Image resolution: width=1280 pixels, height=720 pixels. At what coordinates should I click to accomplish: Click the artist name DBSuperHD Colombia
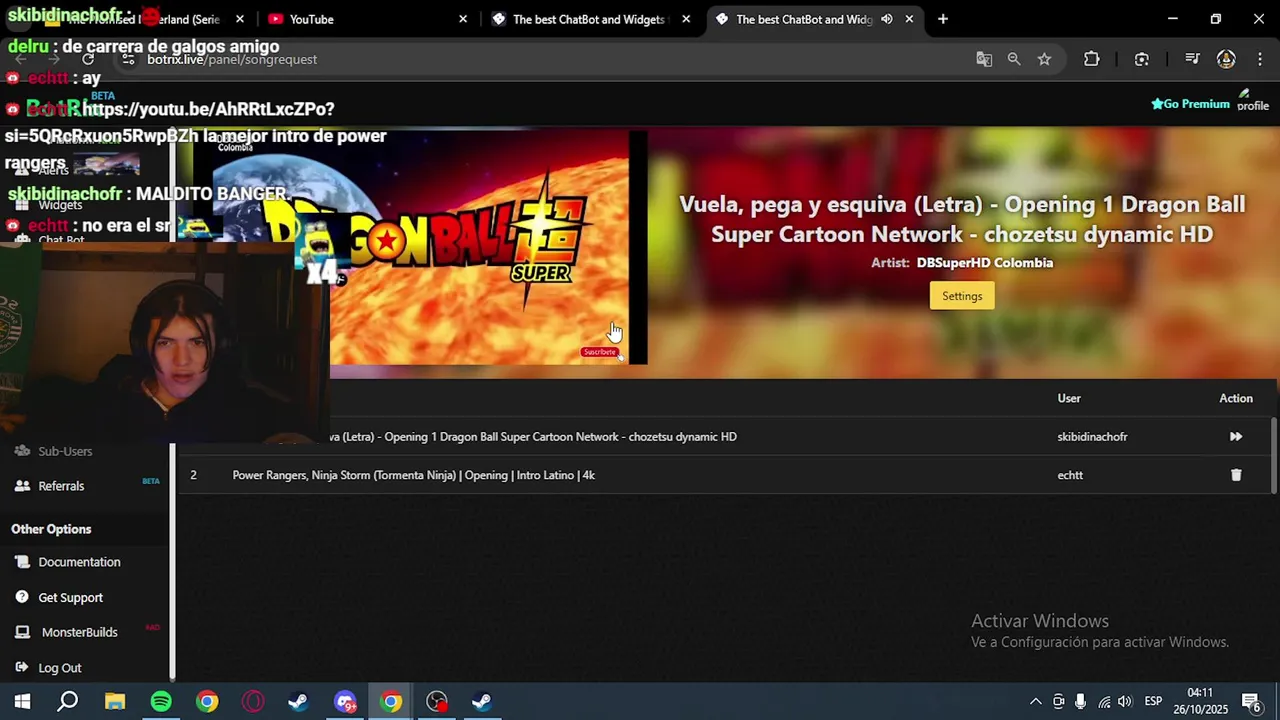point(985,263)
